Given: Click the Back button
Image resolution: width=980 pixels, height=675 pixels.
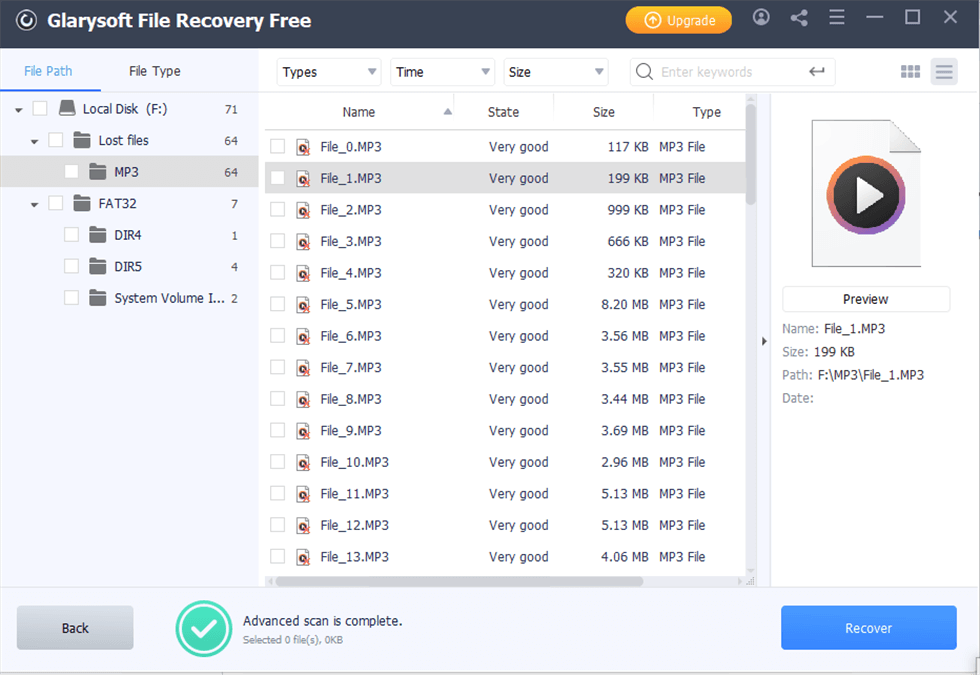Looking at the screenshot, I should coord(75,628).
